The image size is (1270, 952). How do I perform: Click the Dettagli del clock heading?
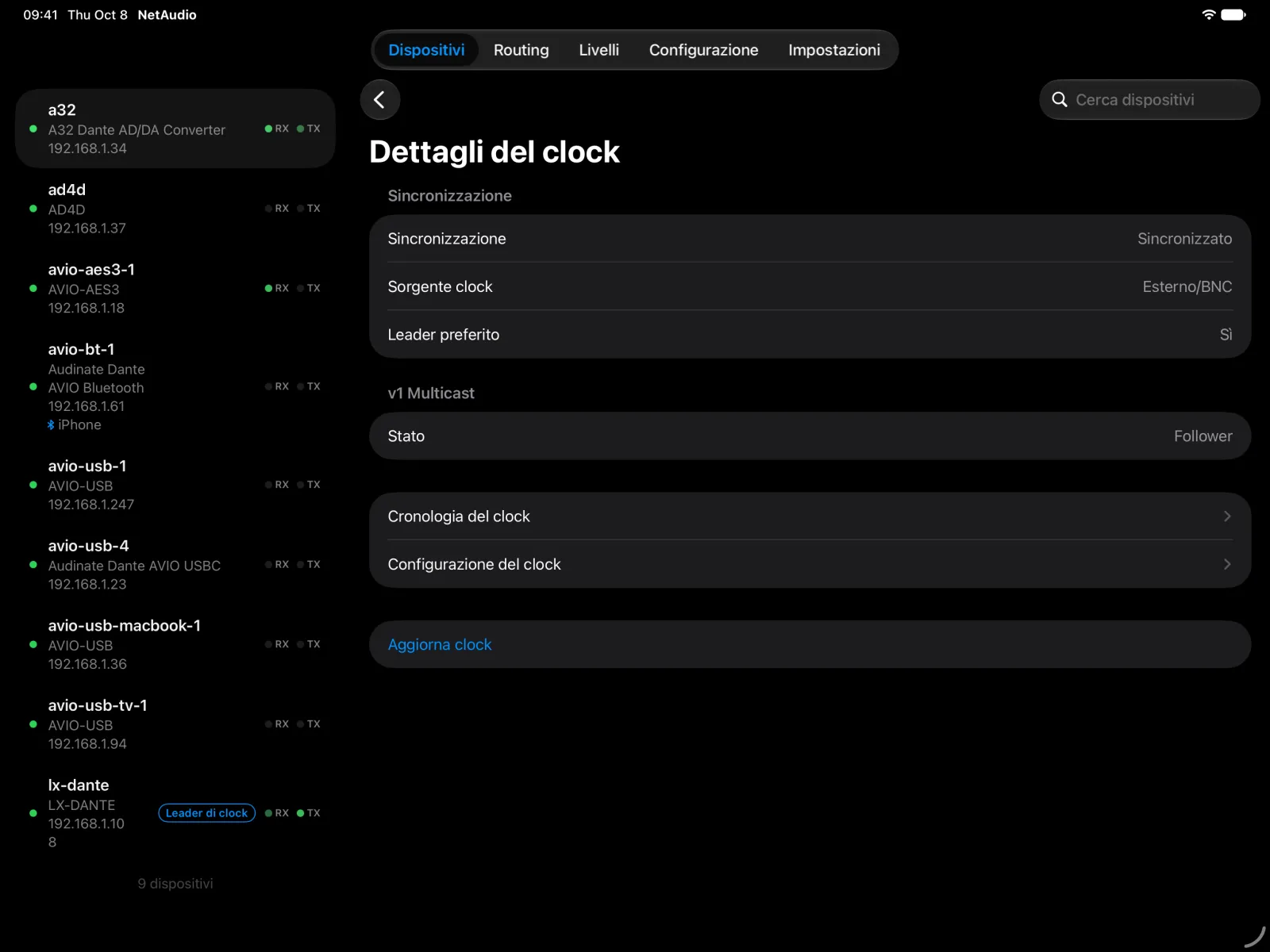tap(495, 152)
